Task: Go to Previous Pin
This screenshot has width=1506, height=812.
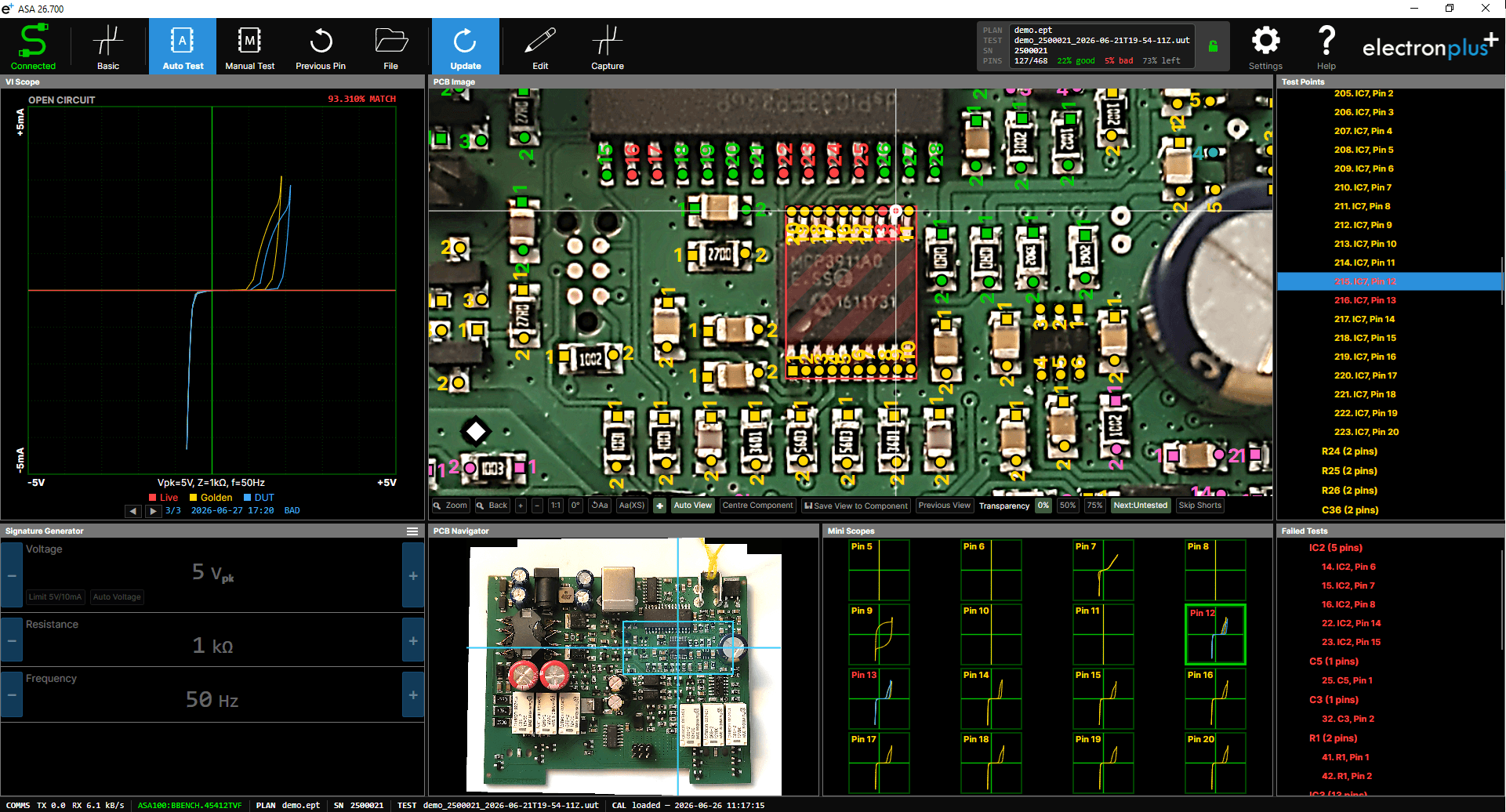Action: tap(321, 47)
